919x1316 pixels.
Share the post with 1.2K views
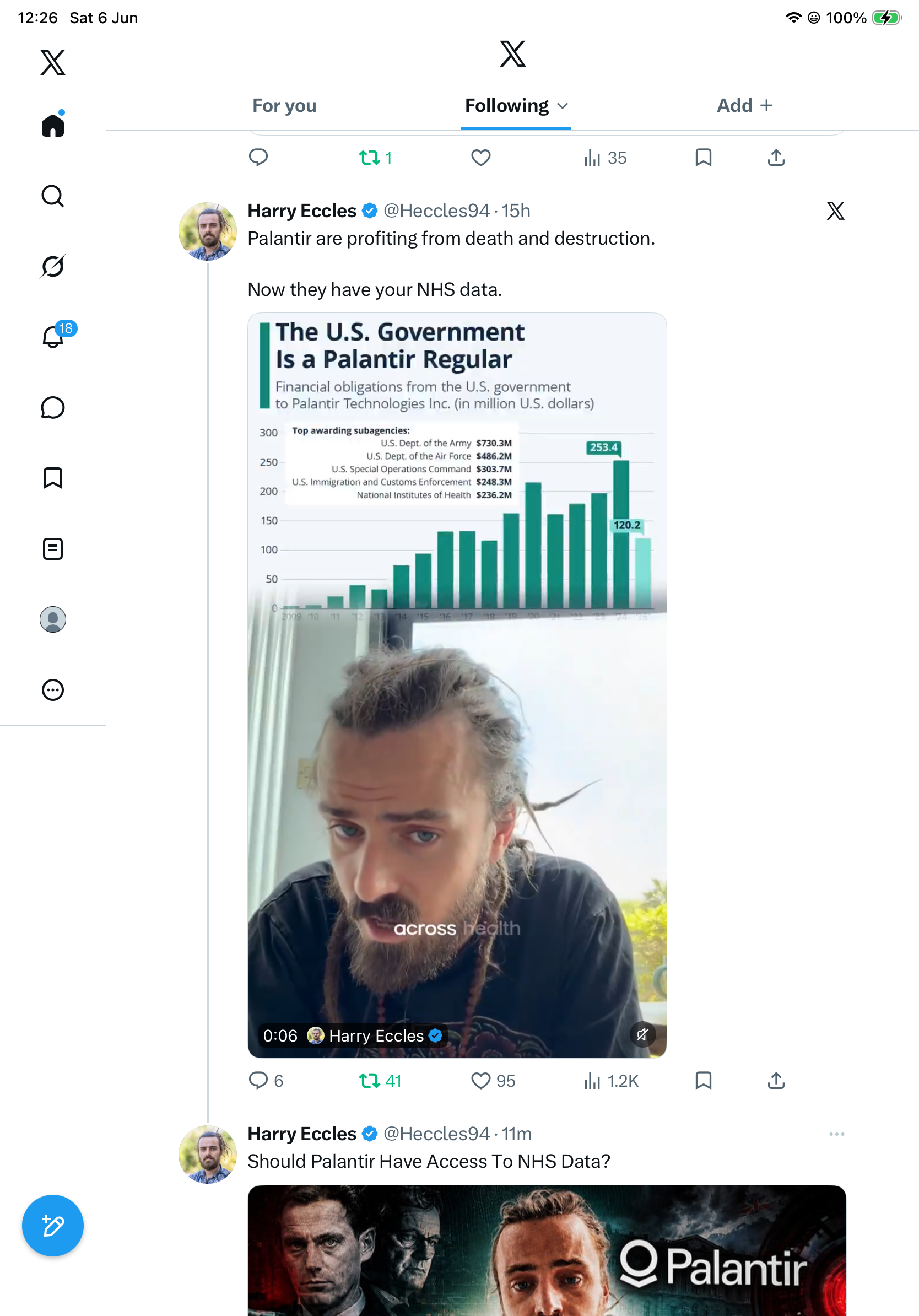coord(776,1081)
